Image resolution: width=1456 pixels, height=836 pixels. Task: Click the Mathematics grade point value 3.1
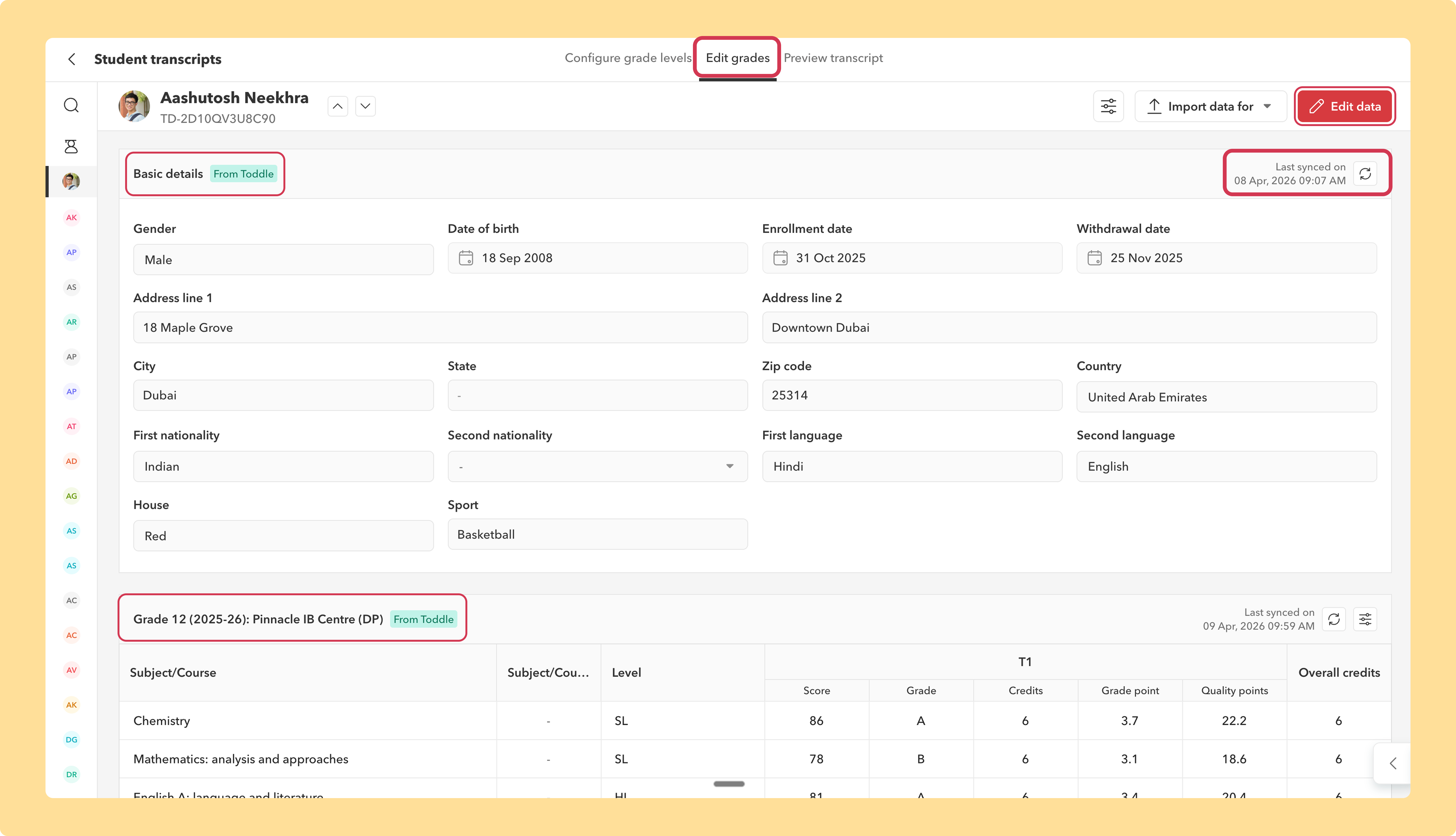point(1129,759)
